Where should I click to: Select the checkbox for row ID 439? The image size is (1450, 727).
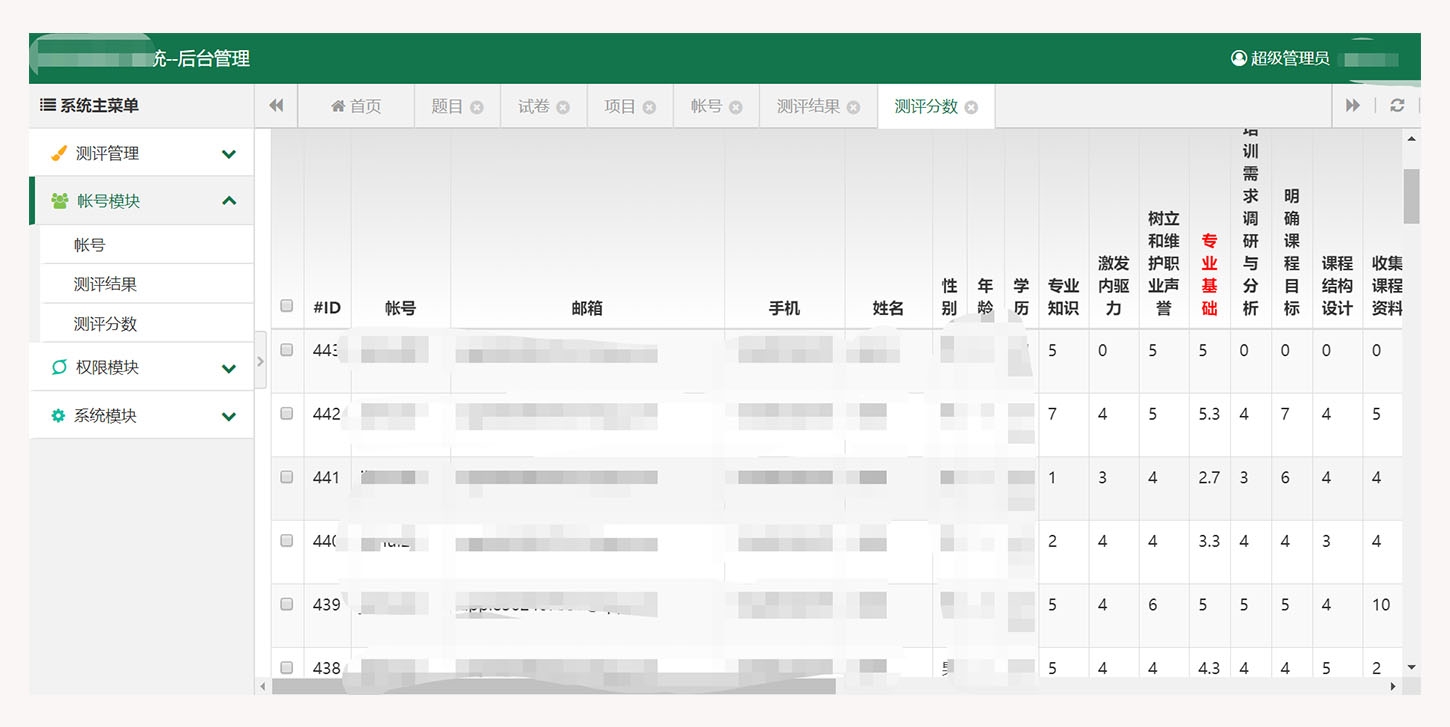pos(287,604)
